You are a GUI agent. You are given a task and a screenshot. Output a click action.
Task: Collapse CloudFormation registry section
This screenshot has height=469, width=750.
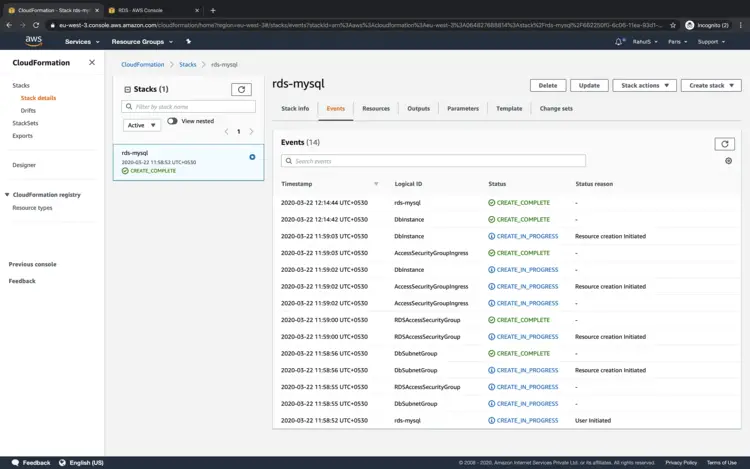tap(7, 195)
